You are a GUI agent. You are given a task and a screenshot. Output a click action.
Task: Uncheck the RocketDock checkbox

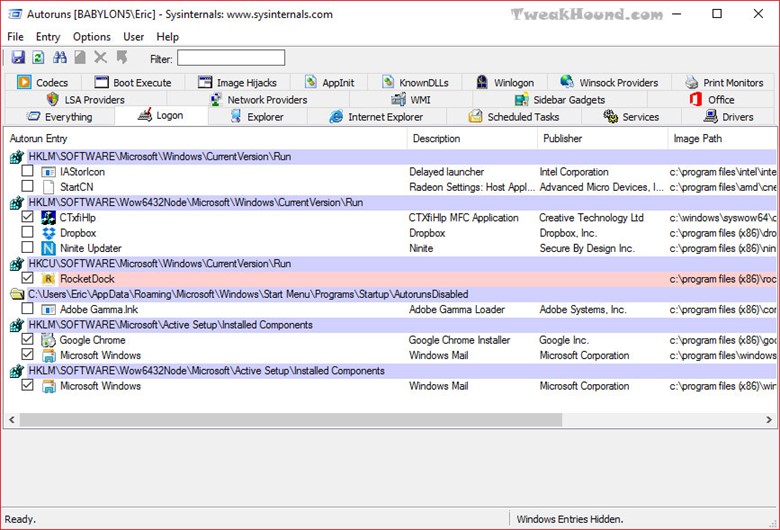click(x=27, y=278)
